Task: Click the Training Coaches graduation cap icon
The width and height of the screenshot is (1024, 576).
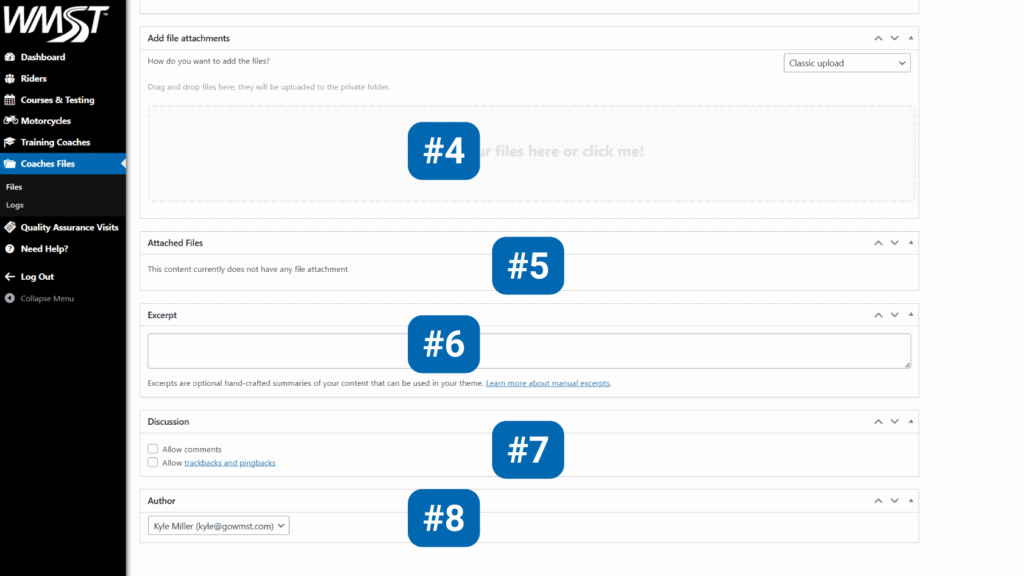Action: pos(10,142)
